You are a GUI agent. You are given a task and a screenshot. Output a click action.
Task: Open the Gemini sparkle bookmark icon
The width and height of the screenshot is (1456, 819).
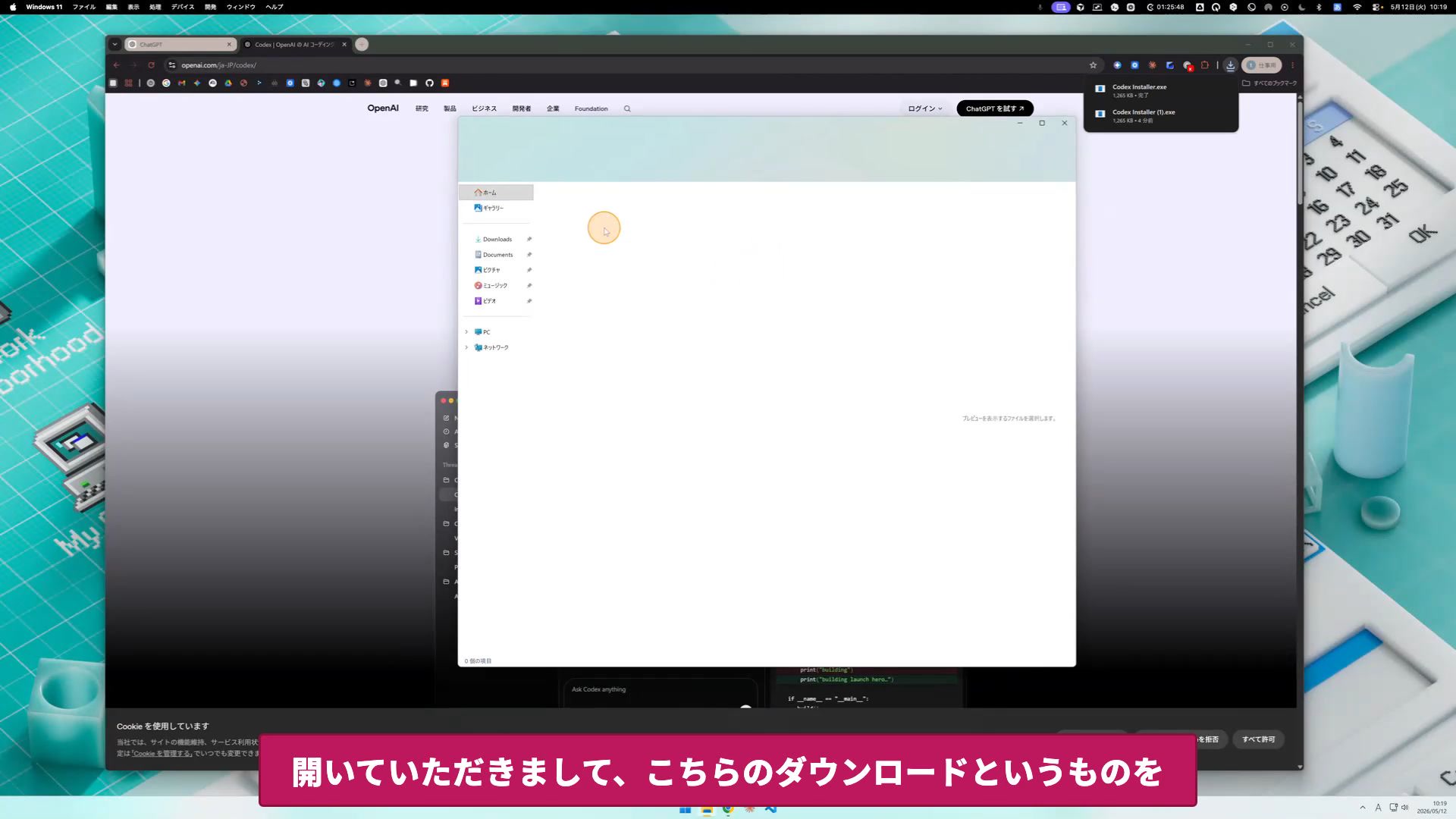197,83
